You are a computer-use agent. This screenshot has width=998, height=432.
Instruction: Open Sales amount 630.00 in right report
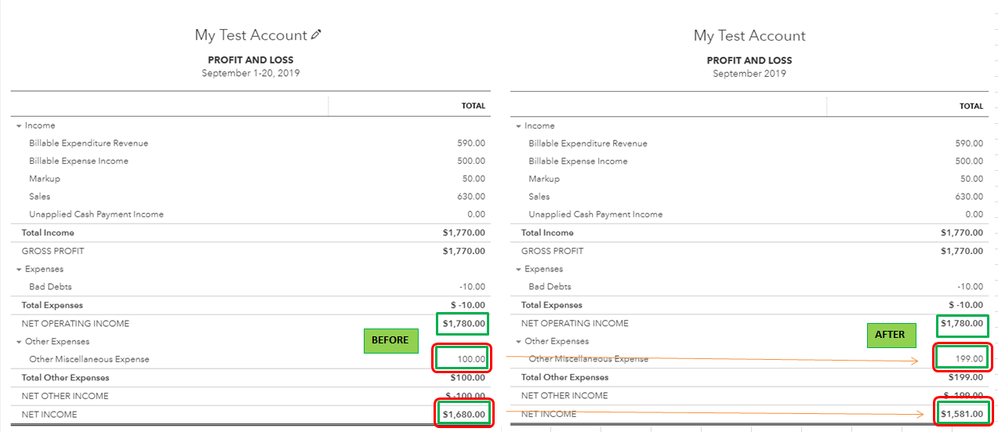pos(969,197)
